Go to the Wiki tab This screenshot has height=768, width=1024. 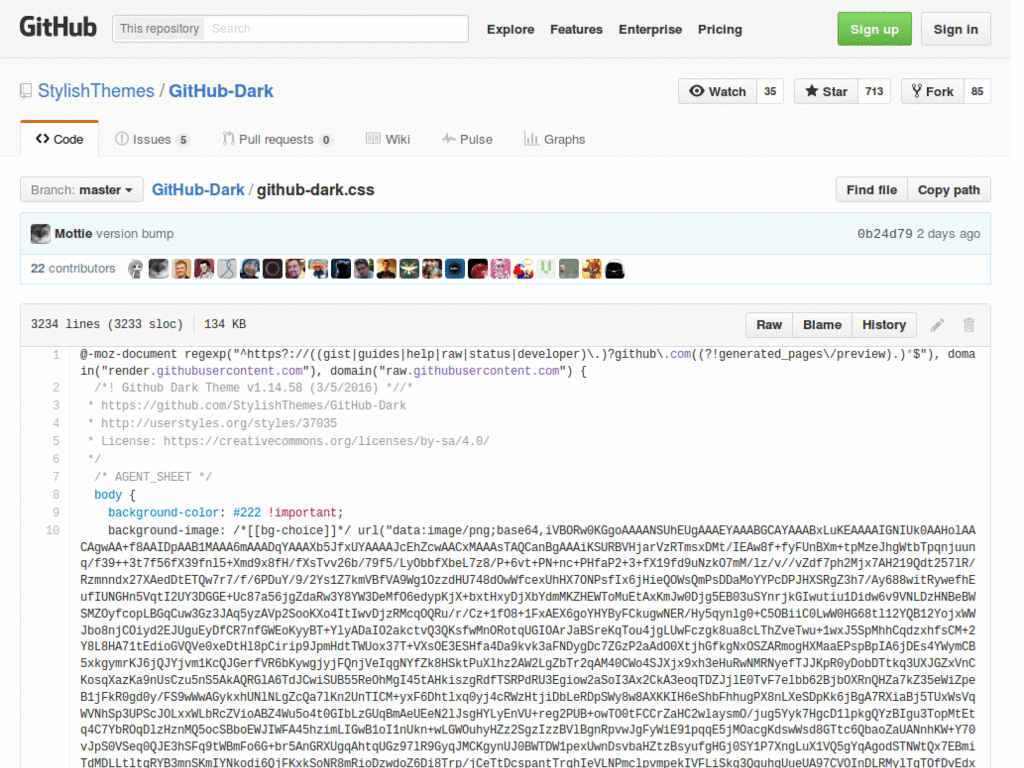pos(388,139)
